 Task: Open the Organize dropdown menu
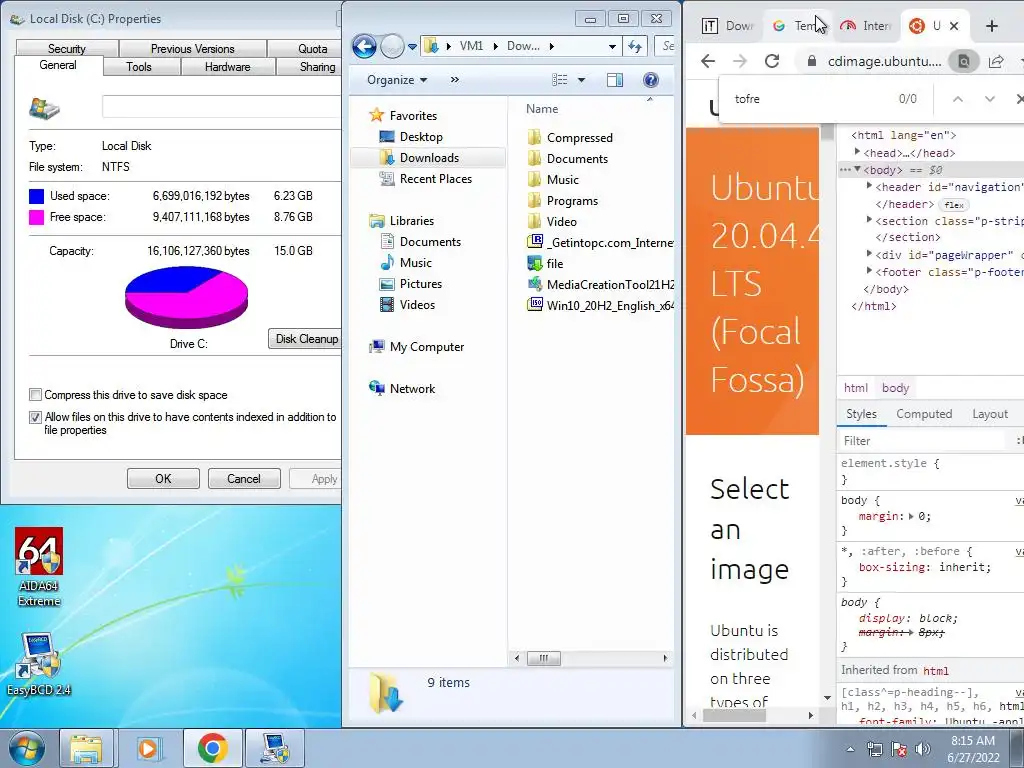point(396,80)
